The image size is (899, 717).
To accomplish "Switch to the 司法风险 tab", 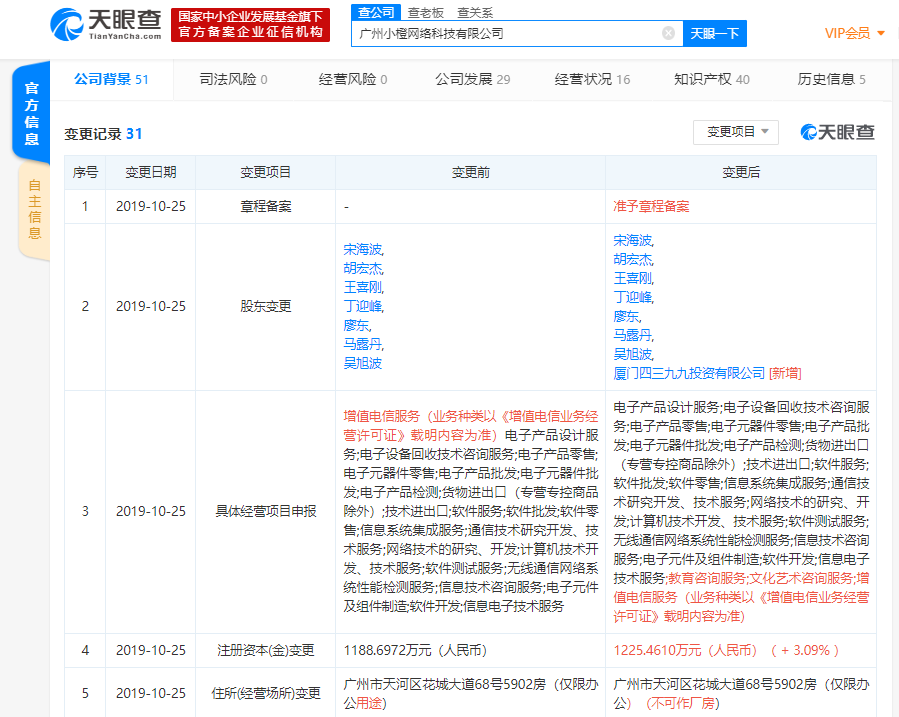I will coord(233,79).
